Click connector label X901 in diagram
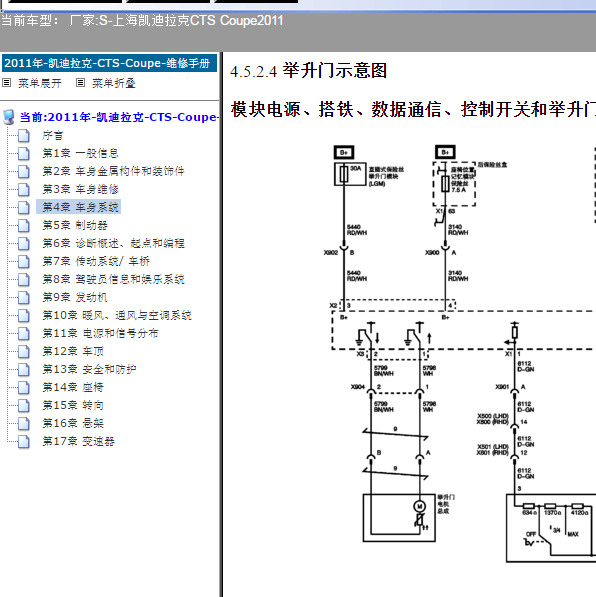The height and width of the screenshot is (597, 596). click(502, 387)
